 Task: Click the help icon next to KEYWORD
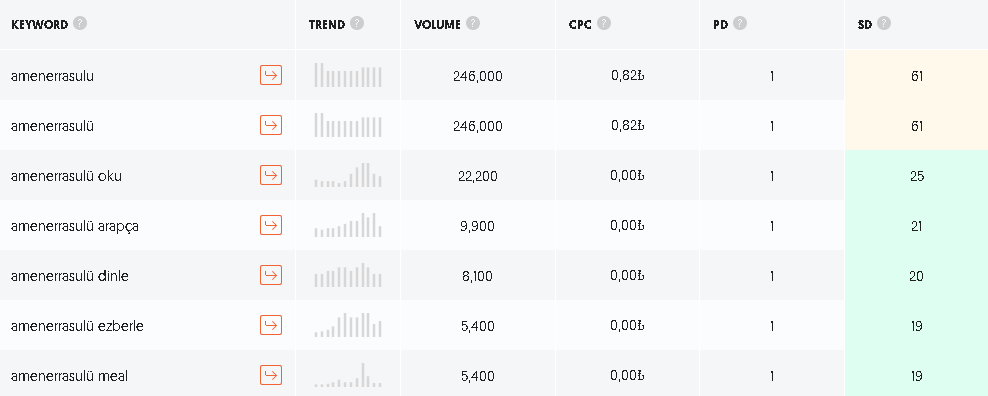[79, 23]
